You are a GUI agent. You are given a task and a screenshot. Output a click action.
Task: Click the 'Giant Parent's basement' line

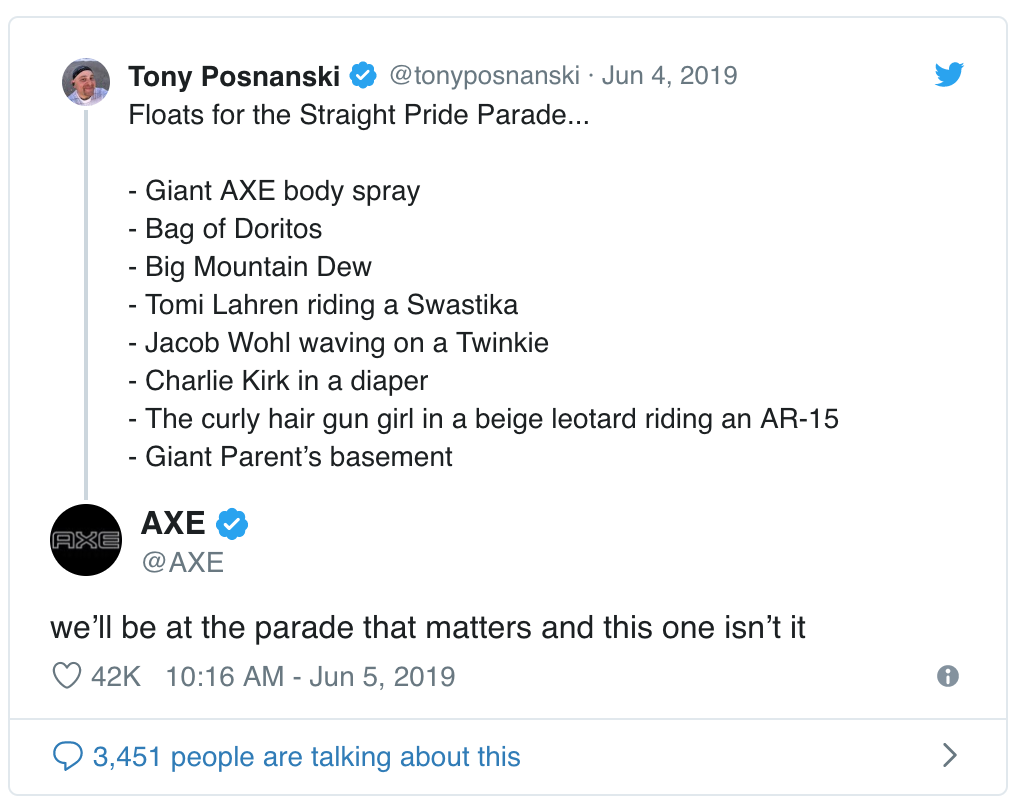pyautogui.click(x=290, y=457)
